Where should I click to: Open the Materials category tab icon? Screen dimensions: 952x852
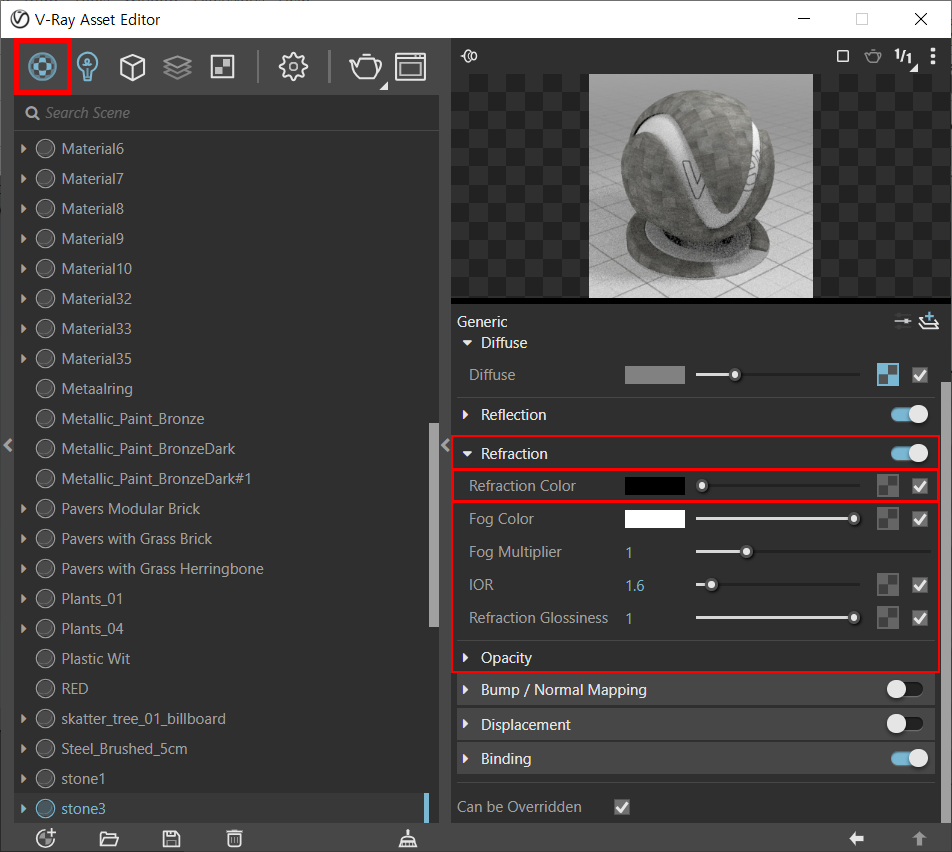click(42, 66)
